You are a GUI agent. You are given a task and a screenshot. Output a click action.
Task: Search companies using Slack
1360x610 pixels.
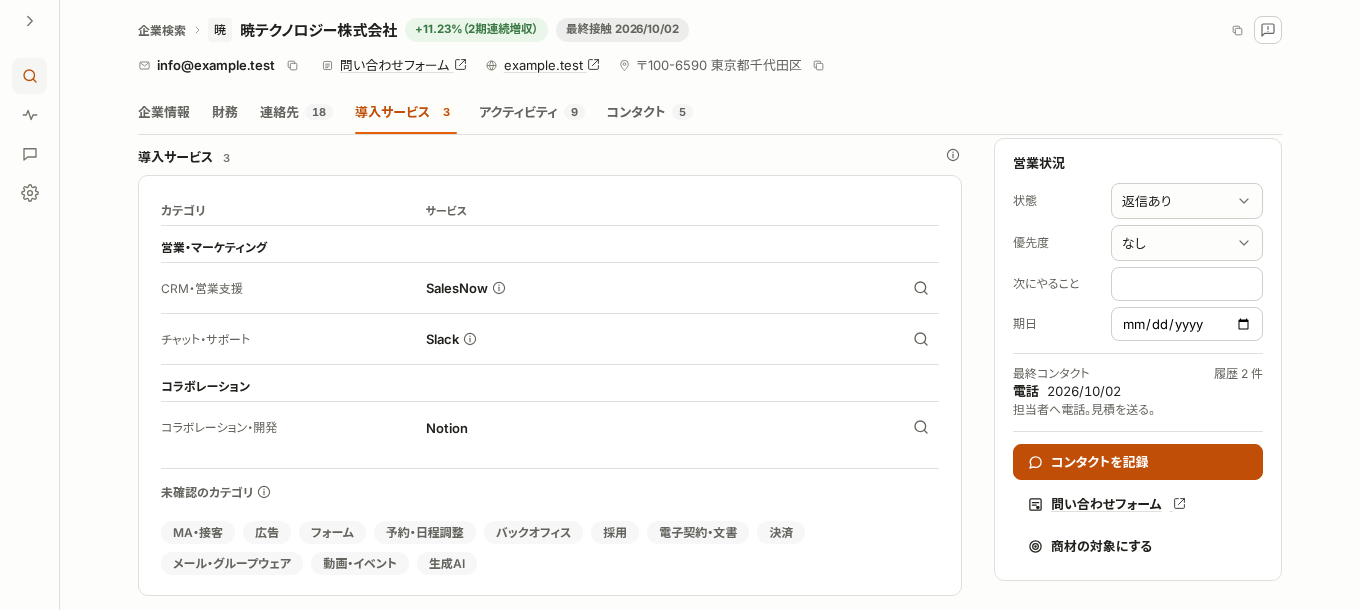(921, 339)
